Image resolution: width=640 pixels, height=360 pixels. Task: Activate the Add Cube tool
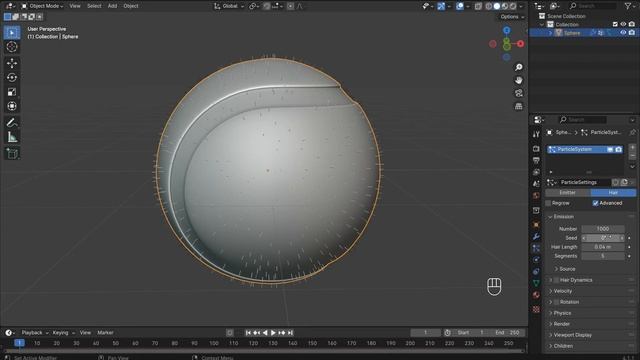[x=12, y=153]
